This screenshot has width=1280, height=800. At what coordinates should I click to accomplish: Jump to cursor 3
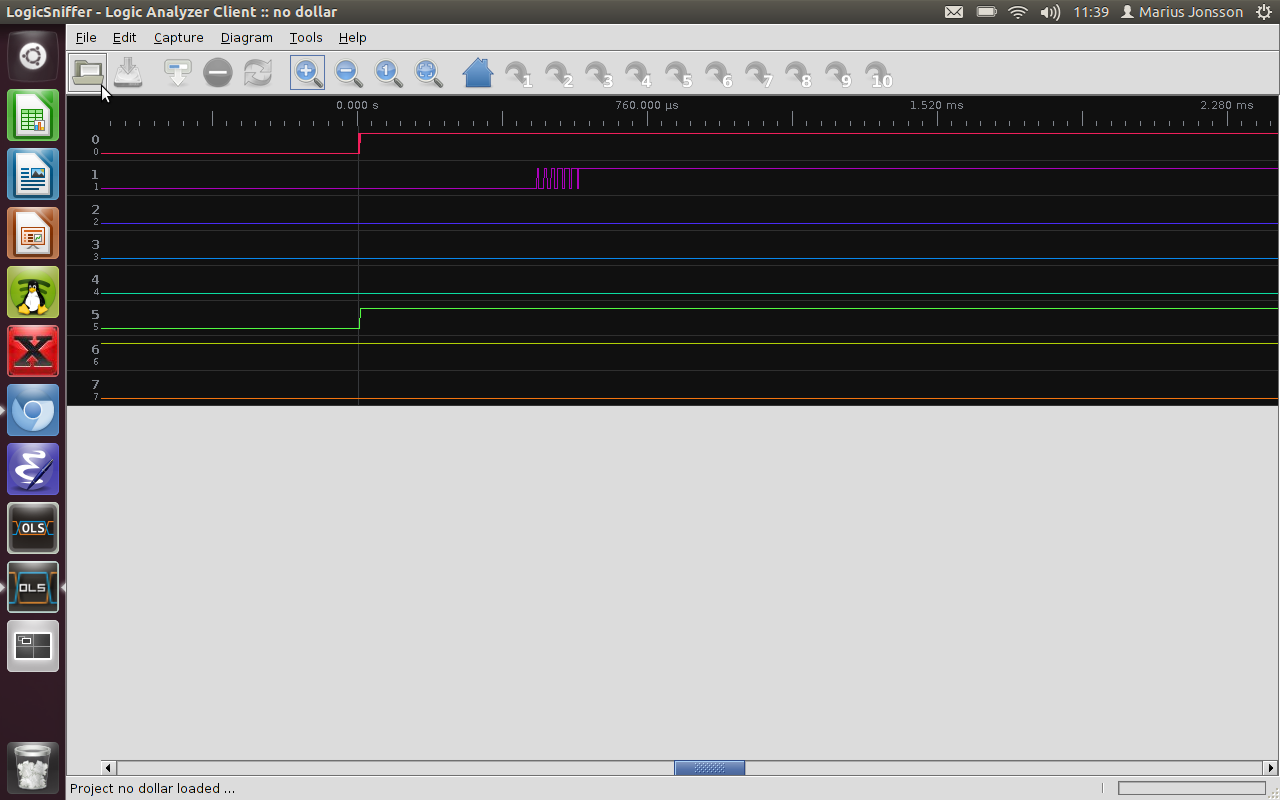click(x=598, y=74)
